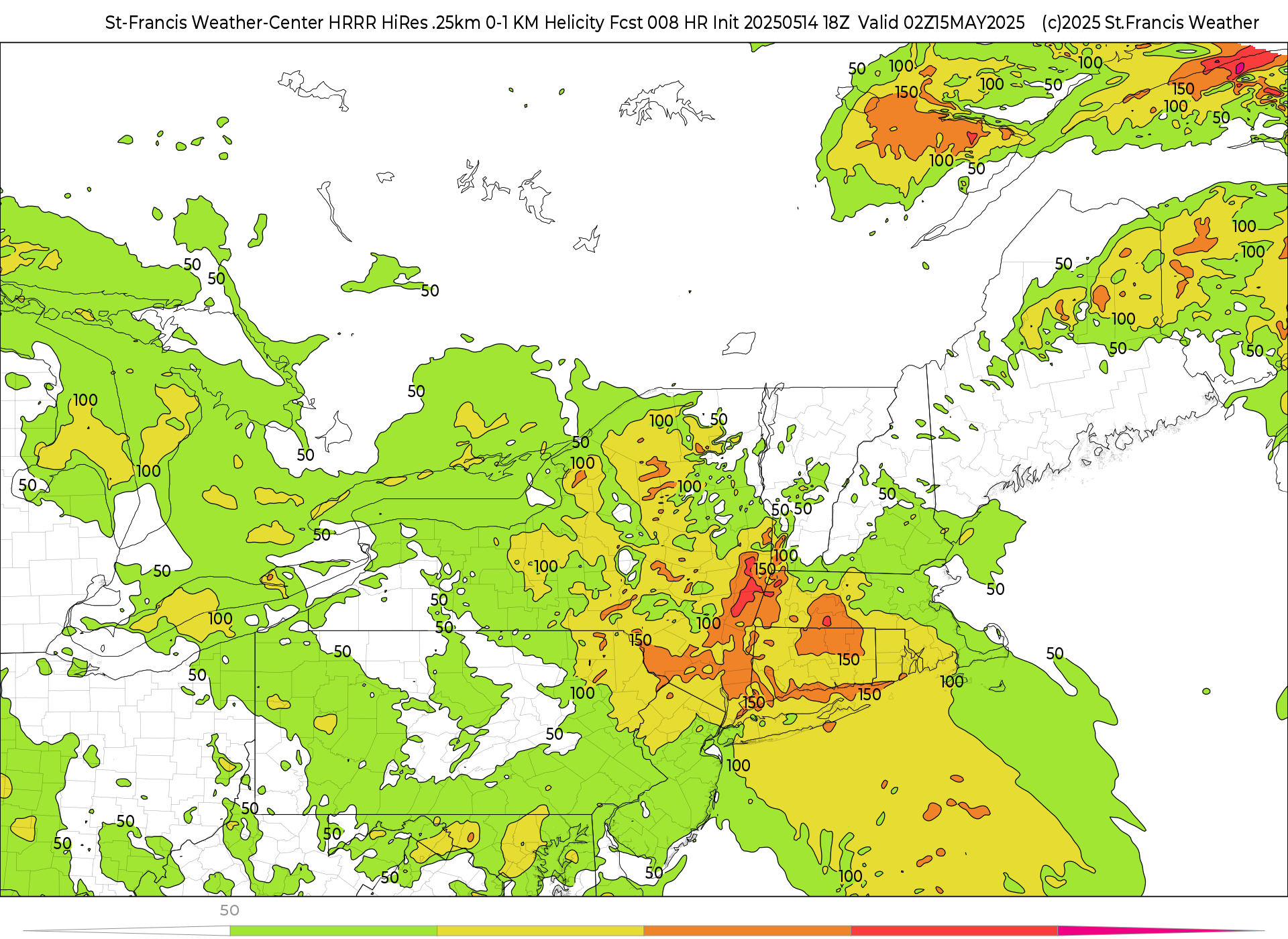This screenshot has width=1288, height=939.
Task: Click 'St-Francis Weather-Center' at the start of the title
Action: pos(215,23)
